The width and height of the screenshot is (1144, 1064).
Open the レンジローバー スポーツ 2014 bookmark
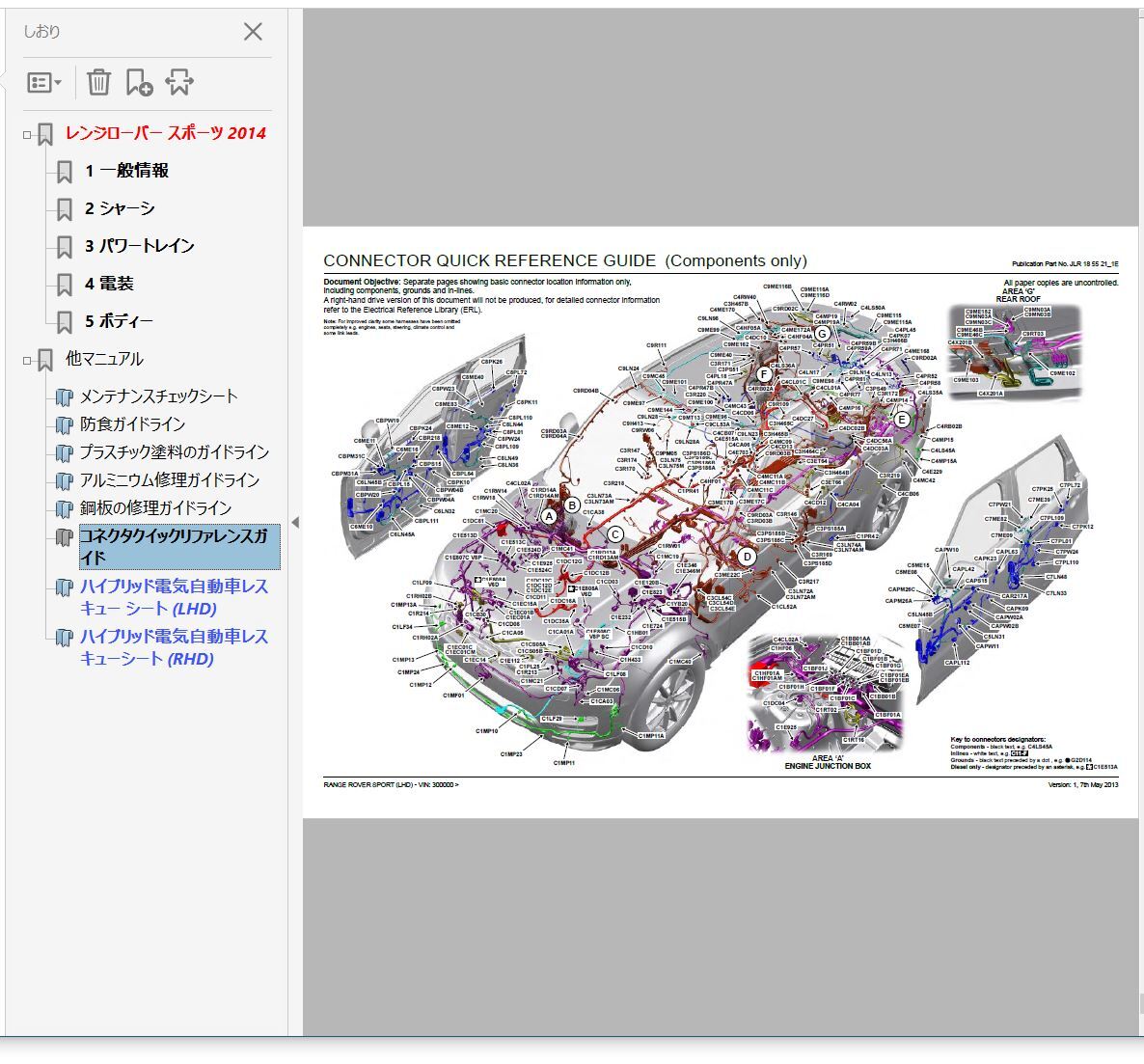tap(166, 133)
